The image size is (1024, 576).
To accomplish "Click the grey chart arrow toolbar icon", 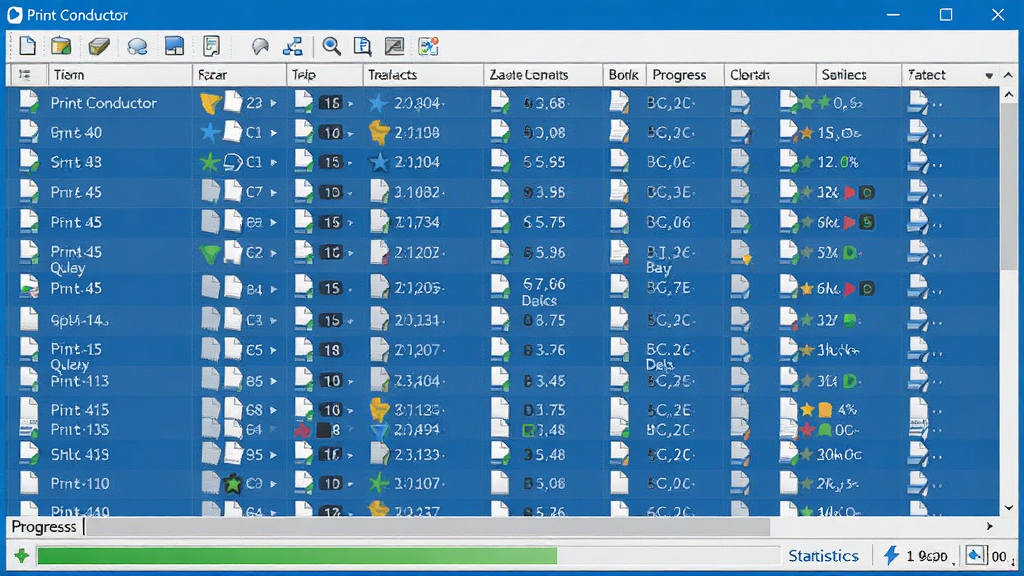I will tap(394, 46).
